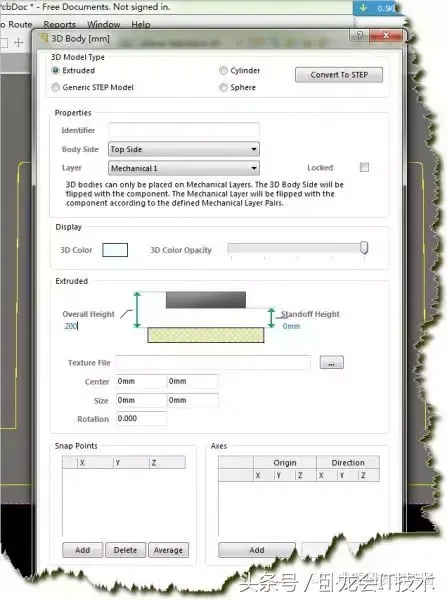Click the Size first value field
Viewport: 447px width, 600px height.
pos(141,400)
